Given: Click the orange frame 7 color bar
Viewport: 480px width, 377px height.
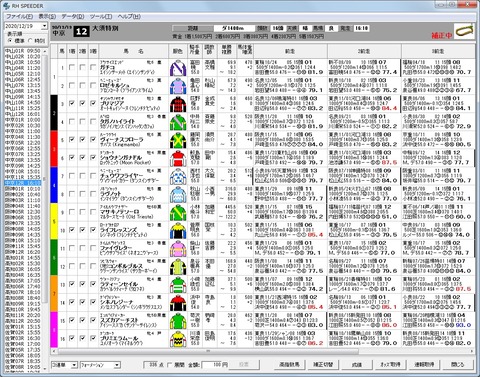Looking at the screenshot, I should [54, 293].
